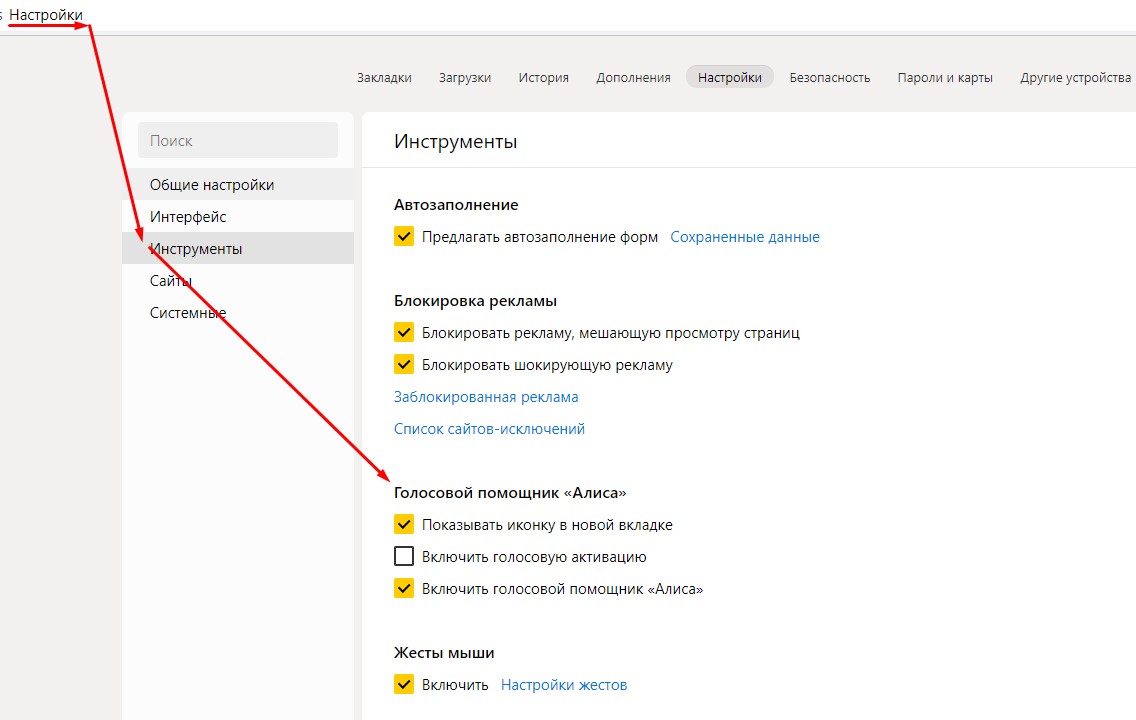
Task: Select the Настройки tab in top navigation
Action: (x=730, y=78)
